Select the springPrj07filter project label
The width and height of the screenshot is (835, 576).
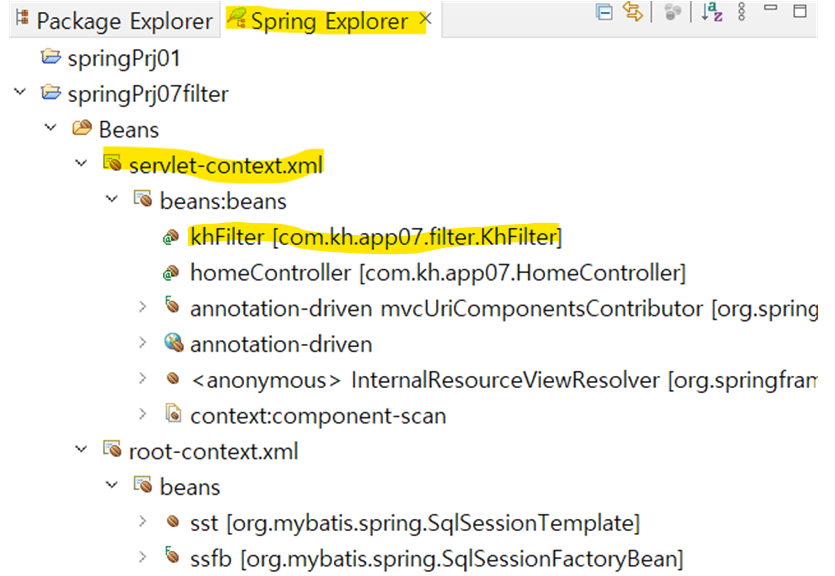tap(148, 94)
